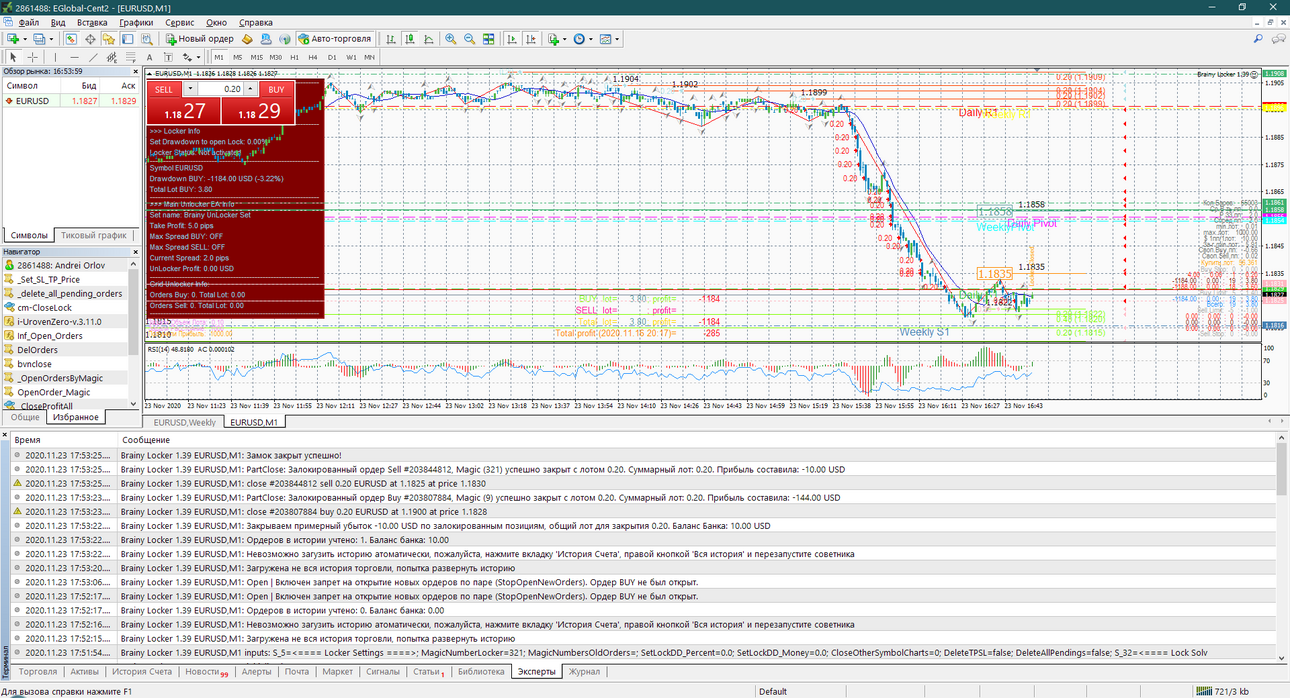
Task: Toggle the Navigator star-folder icon
Action: coord(109,39)
